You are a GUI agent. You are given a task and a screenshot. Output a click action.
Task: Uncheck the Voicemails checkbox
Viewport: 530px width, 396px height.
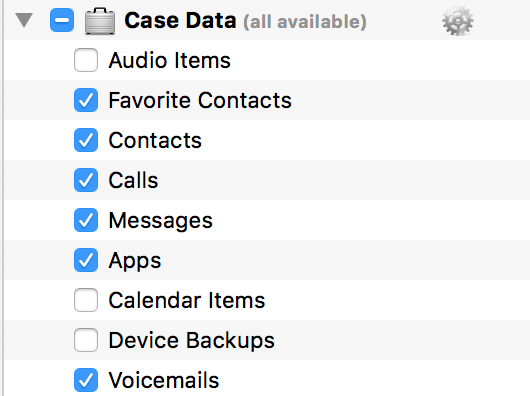click(86, 380)
